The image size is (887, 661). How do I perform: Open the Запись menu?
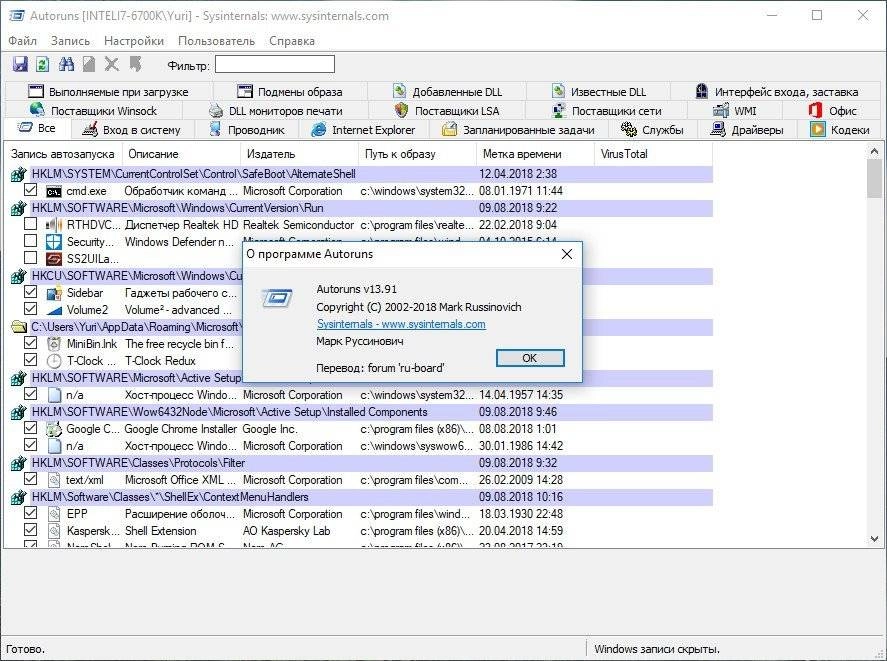70,41
